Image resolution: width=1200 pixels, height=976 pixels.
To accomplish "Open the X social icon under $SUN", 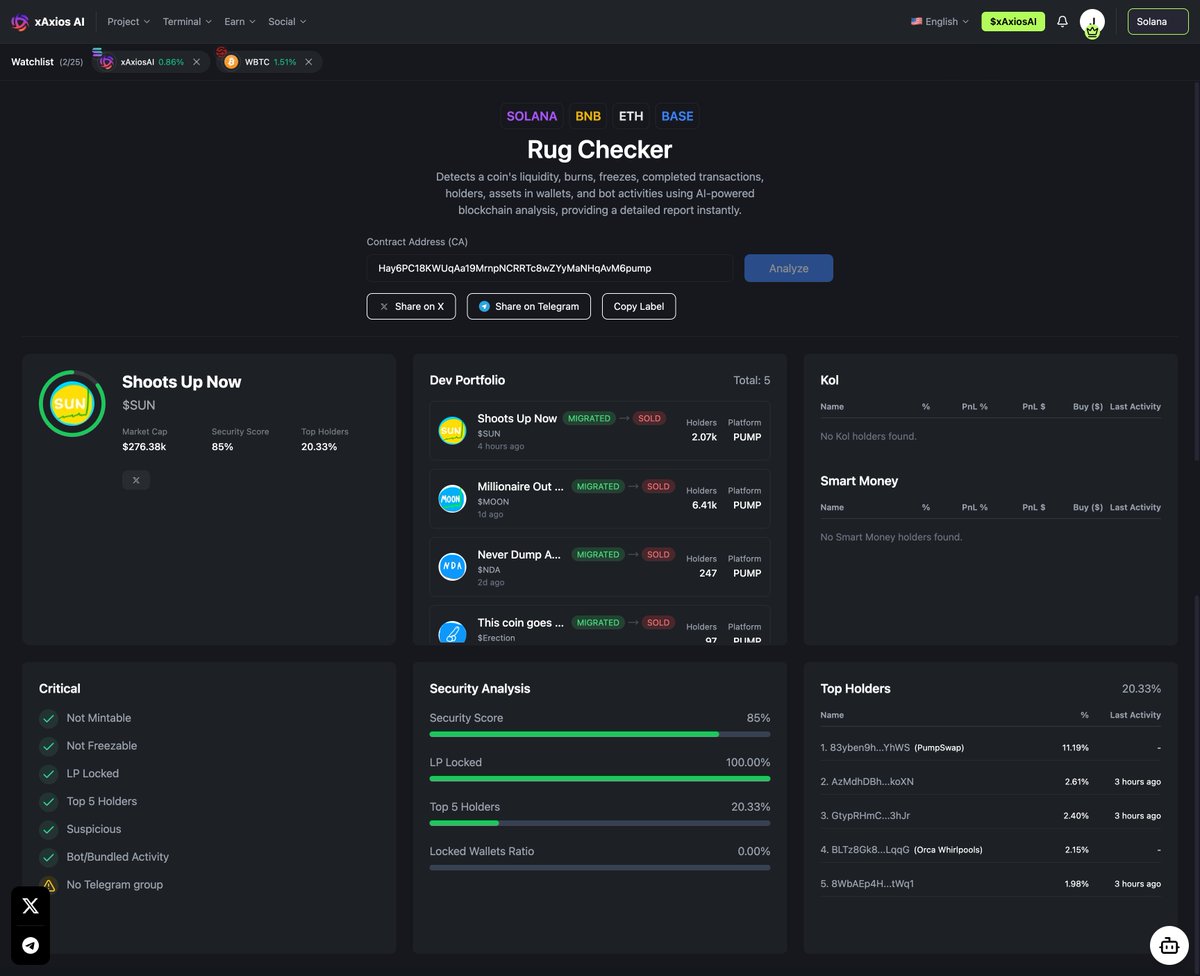I will point(136,480).
